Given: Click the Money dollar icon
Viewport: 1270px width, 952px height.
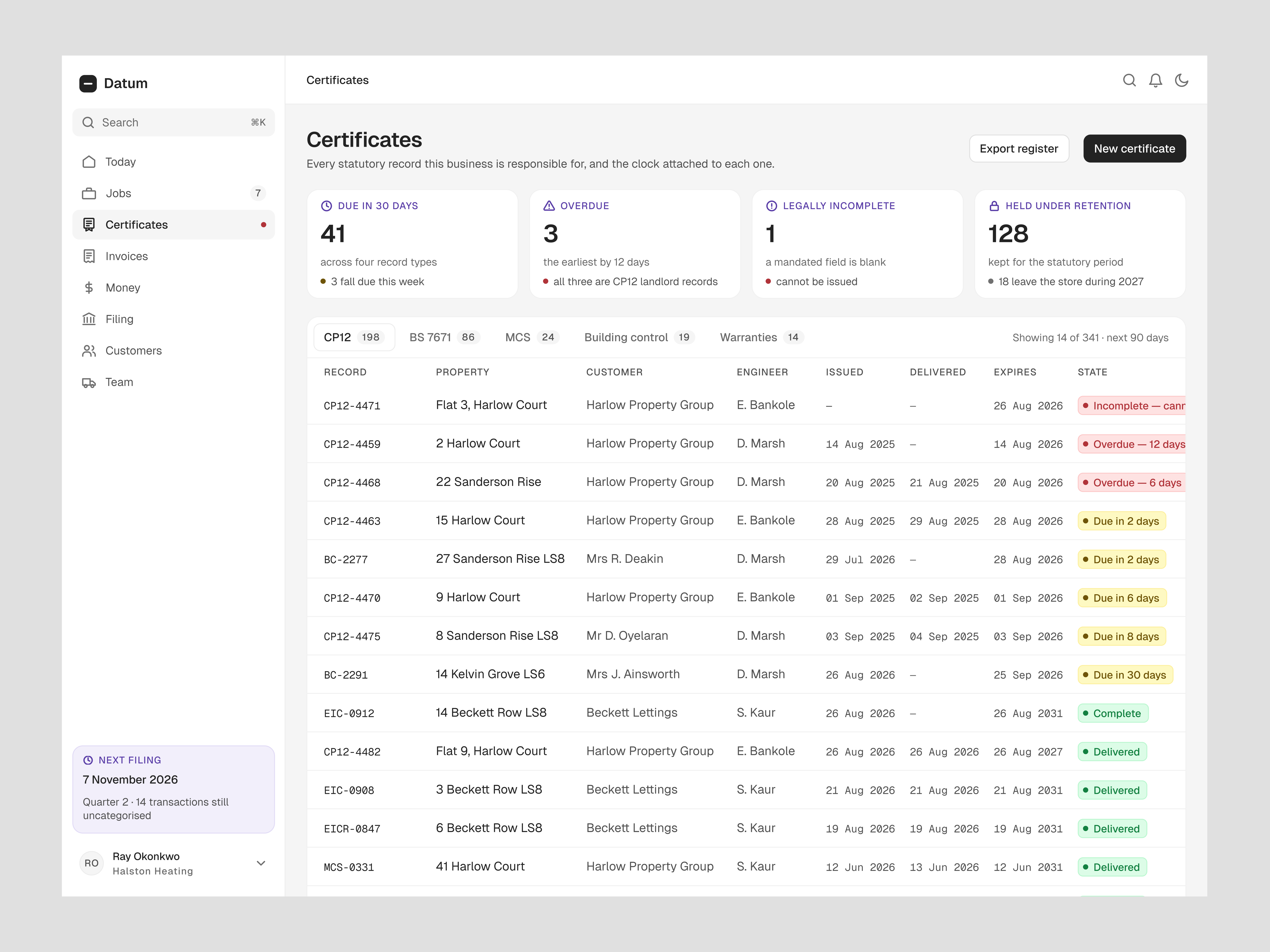Looking at the screenshot, I should point(89,288).
